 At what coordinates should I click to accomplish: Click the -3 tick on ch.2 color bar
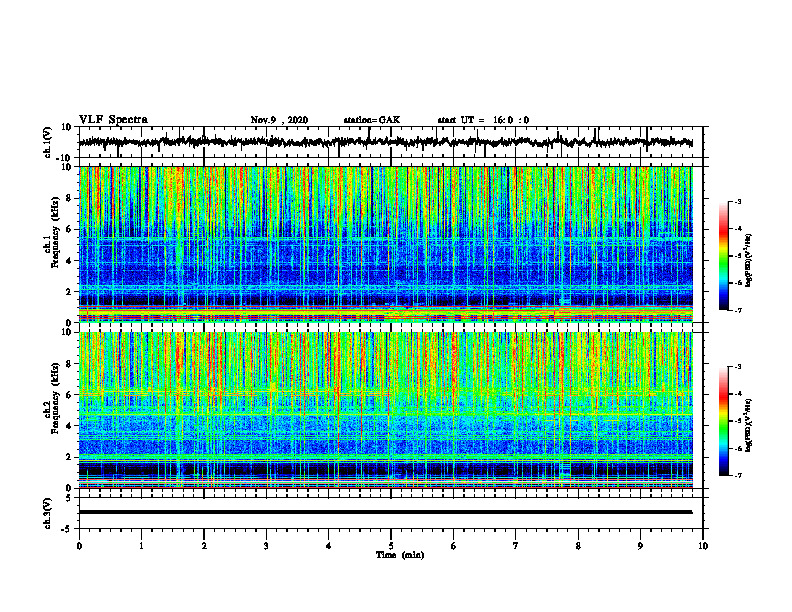pyautogui.click(x=737, y=367)
